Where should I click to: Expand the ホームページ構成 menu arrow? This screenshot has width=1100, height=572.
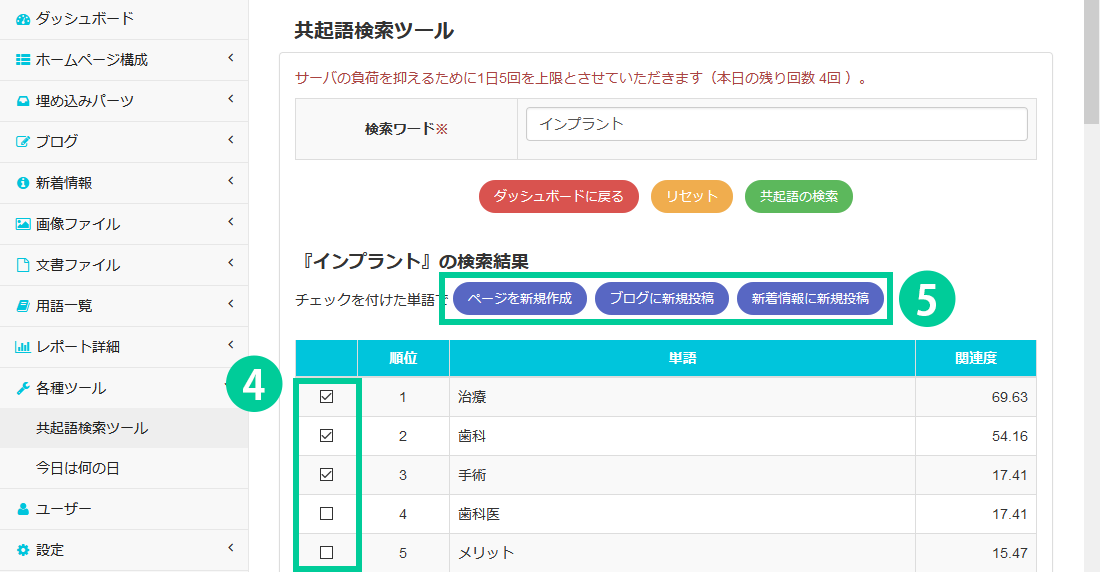[x=231, y=59]
